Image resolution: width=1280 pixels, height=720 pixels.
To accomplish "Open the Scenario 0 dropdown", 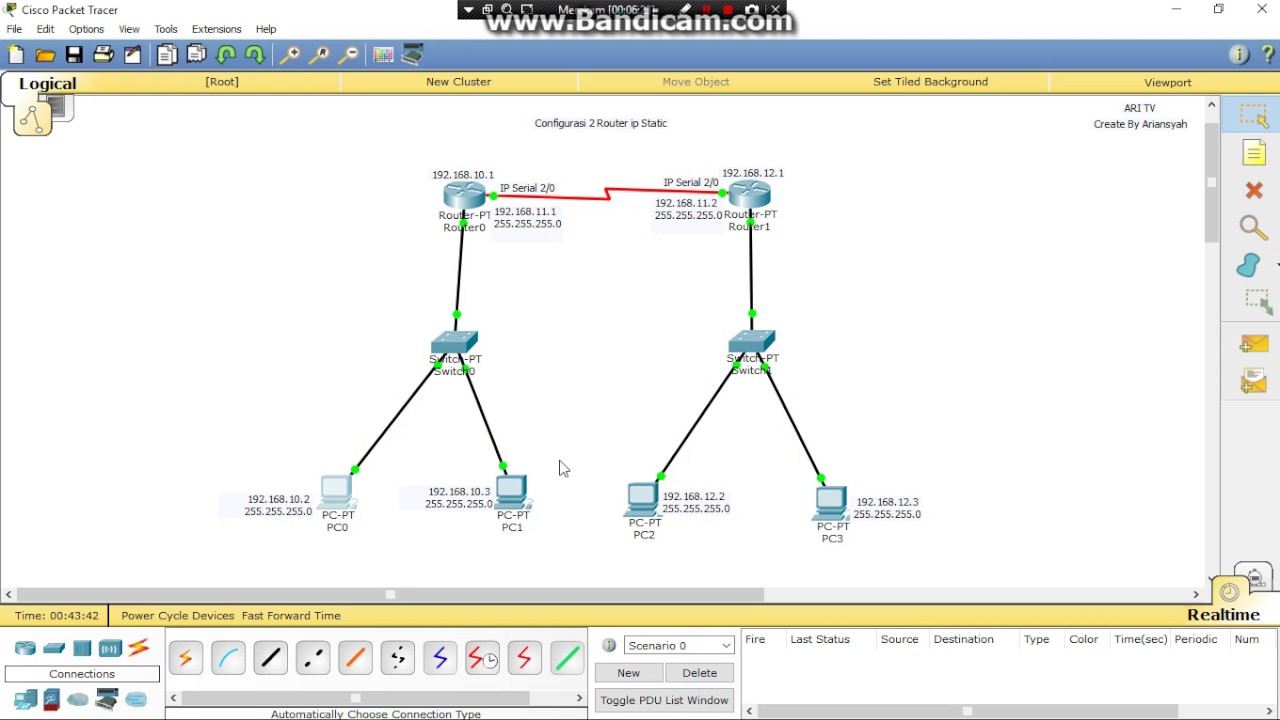I will pyautogui.click(x=679, y=645).
